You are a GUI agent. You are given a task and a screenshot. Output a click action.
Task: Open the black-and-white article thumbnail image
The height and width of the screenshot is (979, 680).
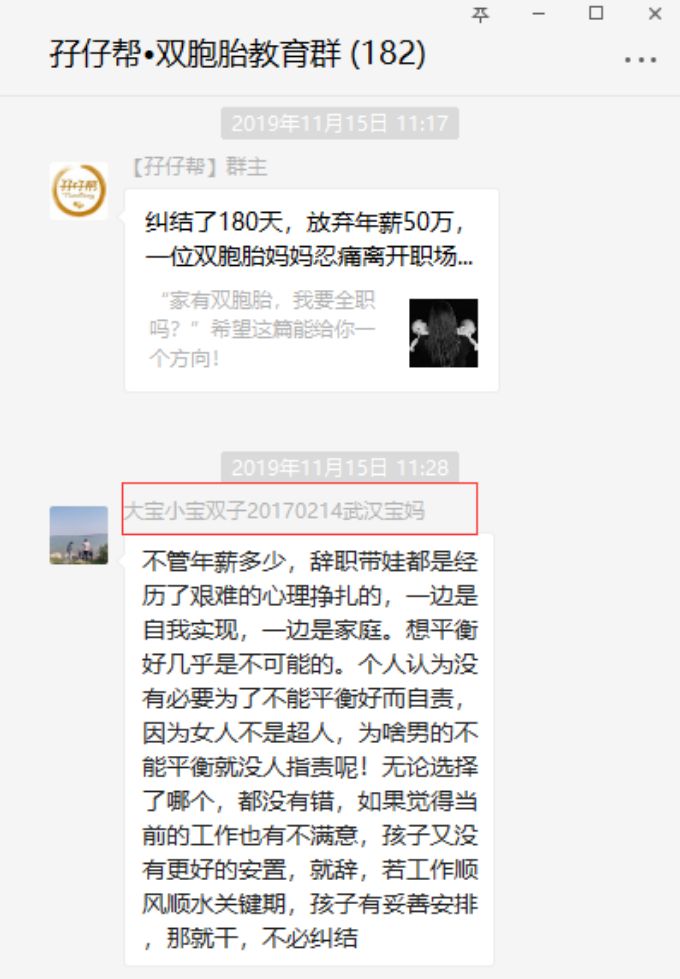click(x=443, y=333)
